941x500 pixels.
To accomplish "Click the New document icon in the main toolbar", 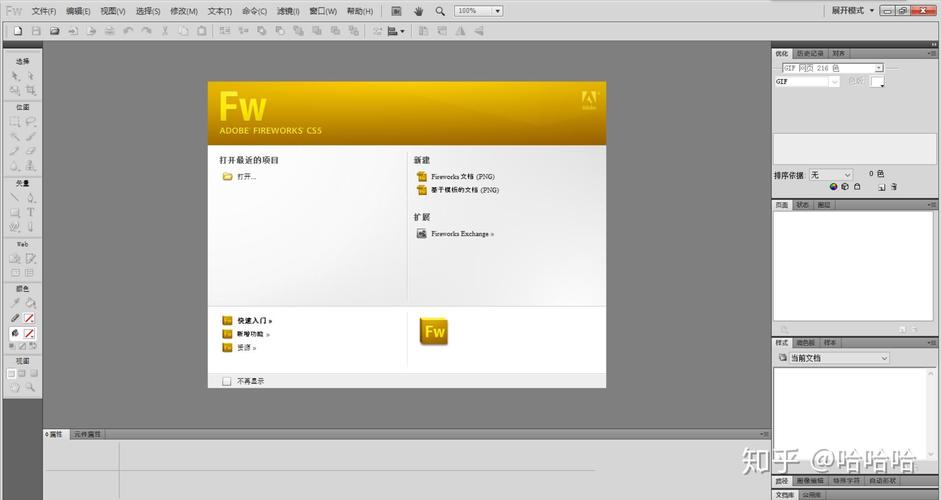I will 17,31.
